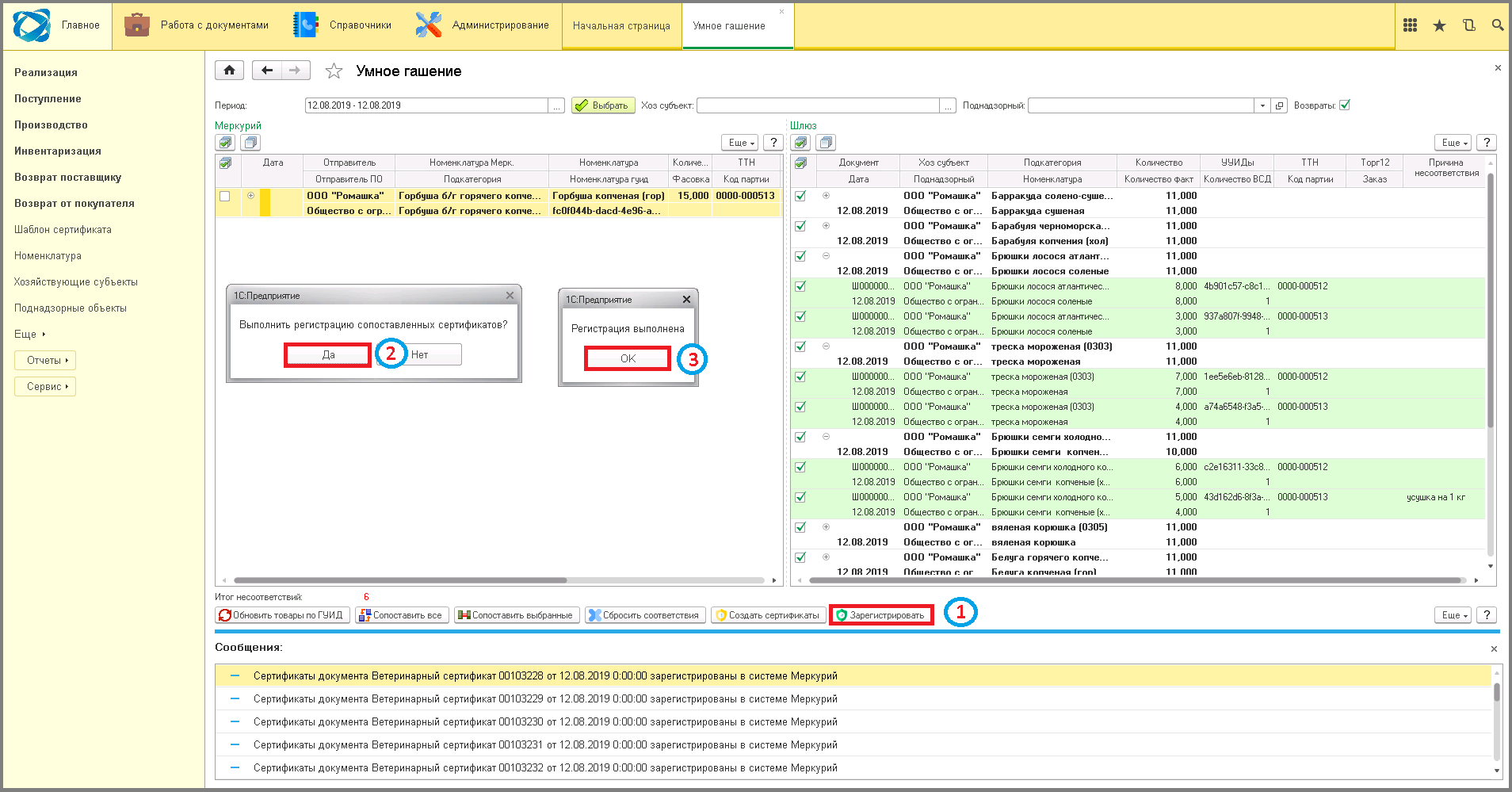The height and width of the screenshot is (792, 1512).
Task: Switch to the Начальная страница tab
Action: 621,25
